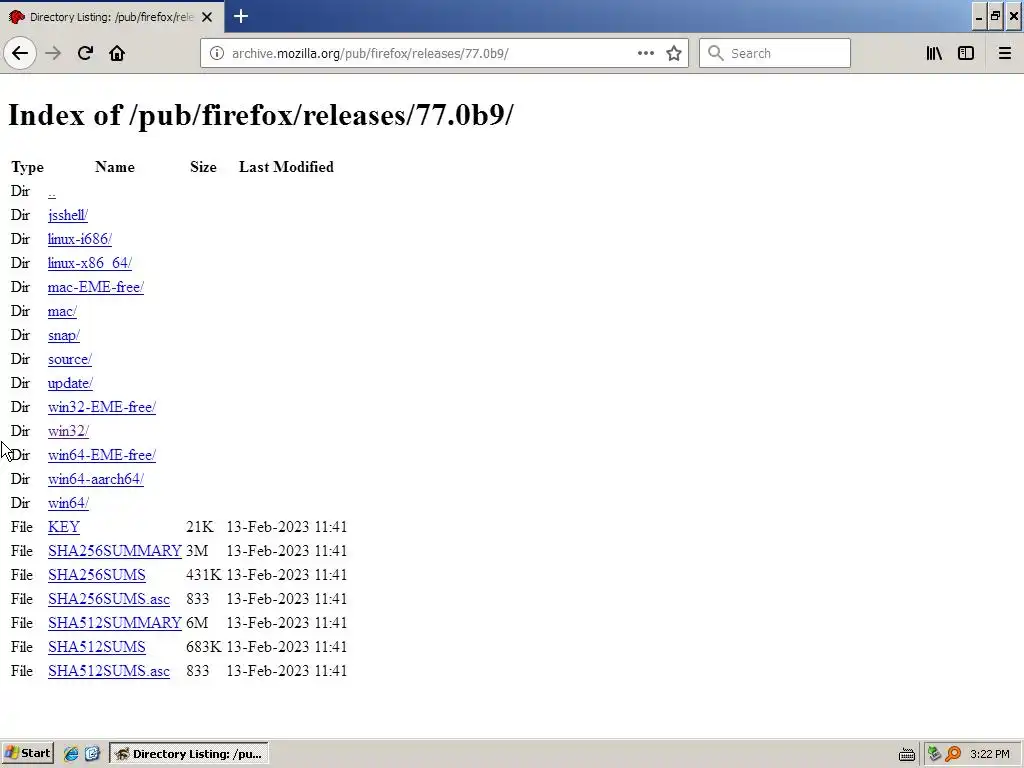Launch Internet Explorer from quick launch
Screen dimensions: 1024x768
click(x=71, y=754)
